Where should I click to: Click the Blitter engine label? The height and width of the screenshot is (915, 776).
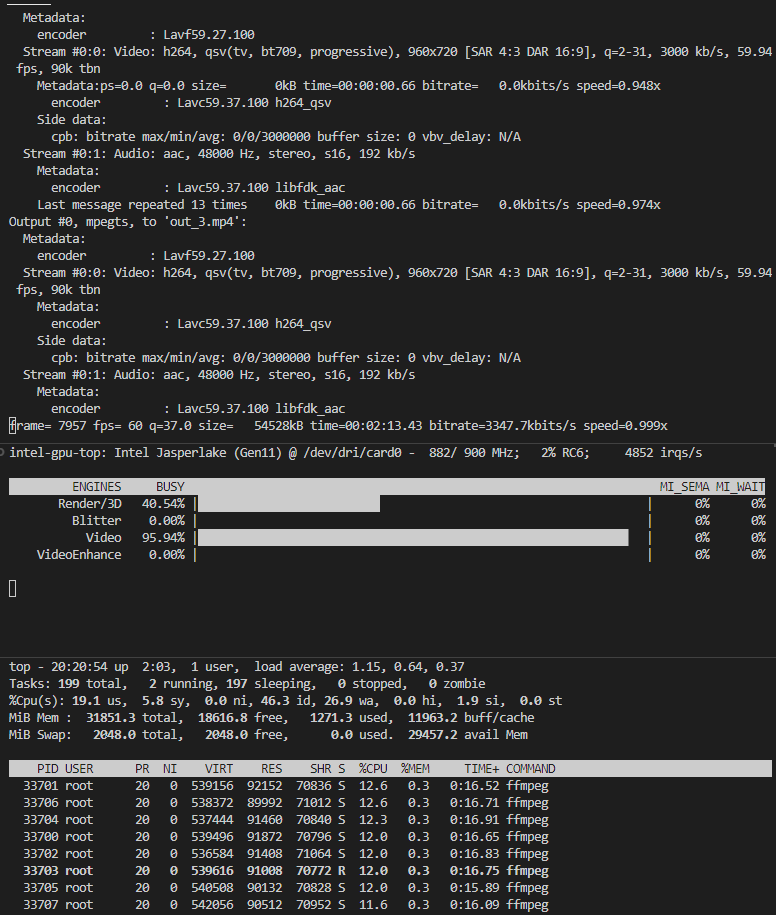(x=96, y=521)
